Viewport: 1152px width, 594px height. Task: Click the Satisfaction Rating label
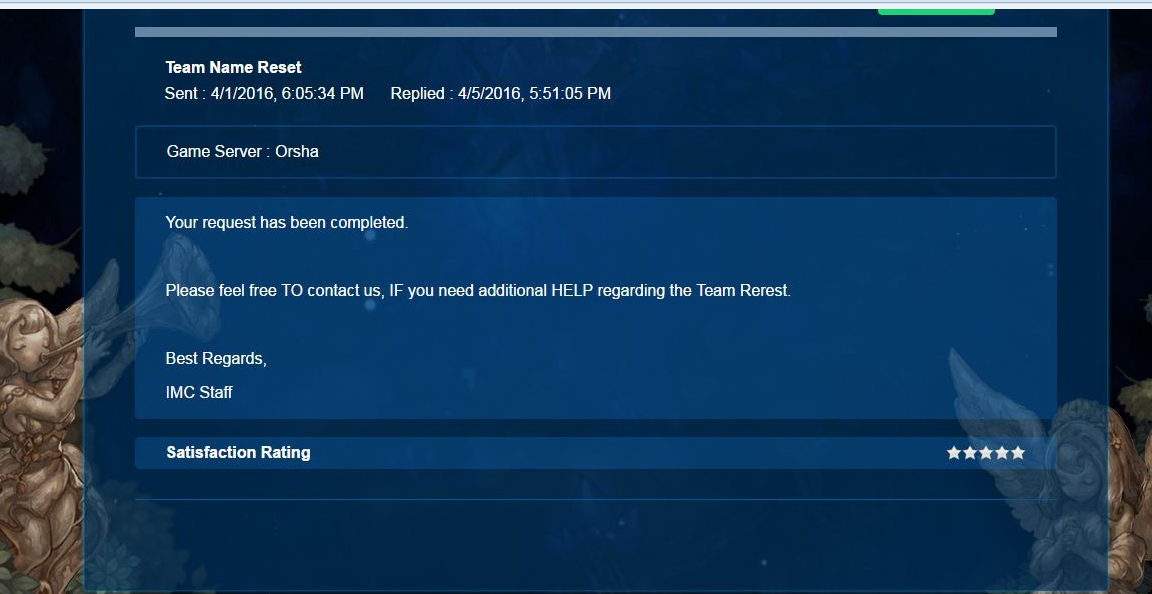point(238,453)
